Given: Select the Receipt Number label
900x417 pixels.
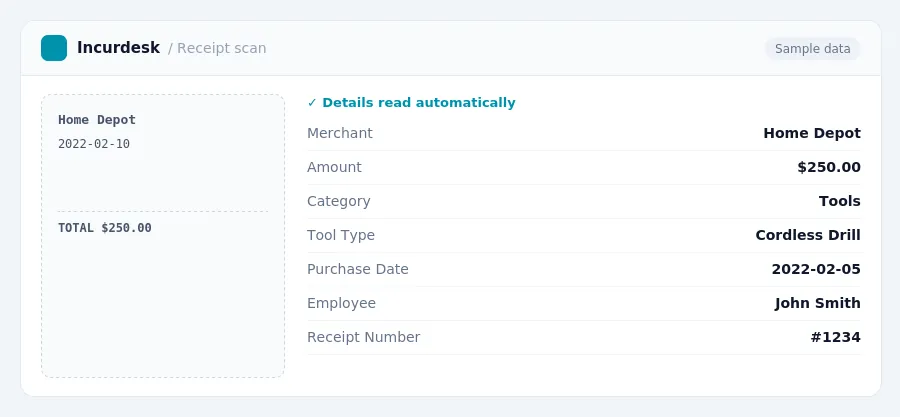Looking at the screenshot, I should click(x=363, y=337).
